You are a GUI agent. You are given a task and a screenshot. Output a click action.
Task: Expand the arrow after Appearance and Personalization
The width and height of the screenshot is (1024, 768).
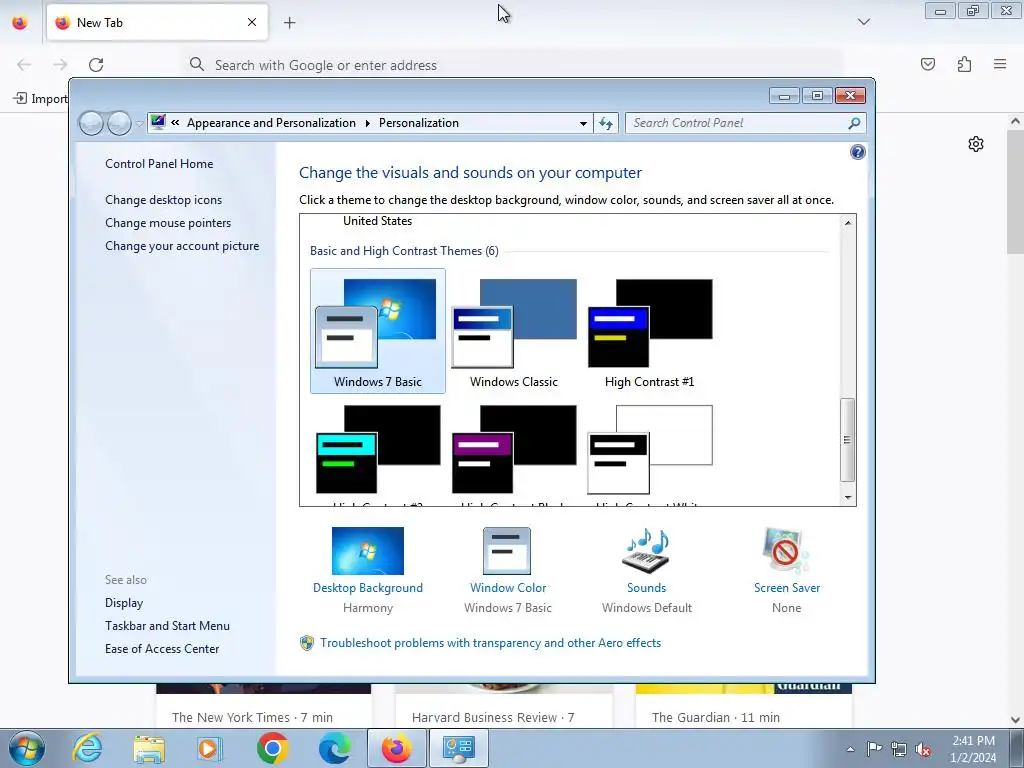pyautogui.click(x=368, y=123)
